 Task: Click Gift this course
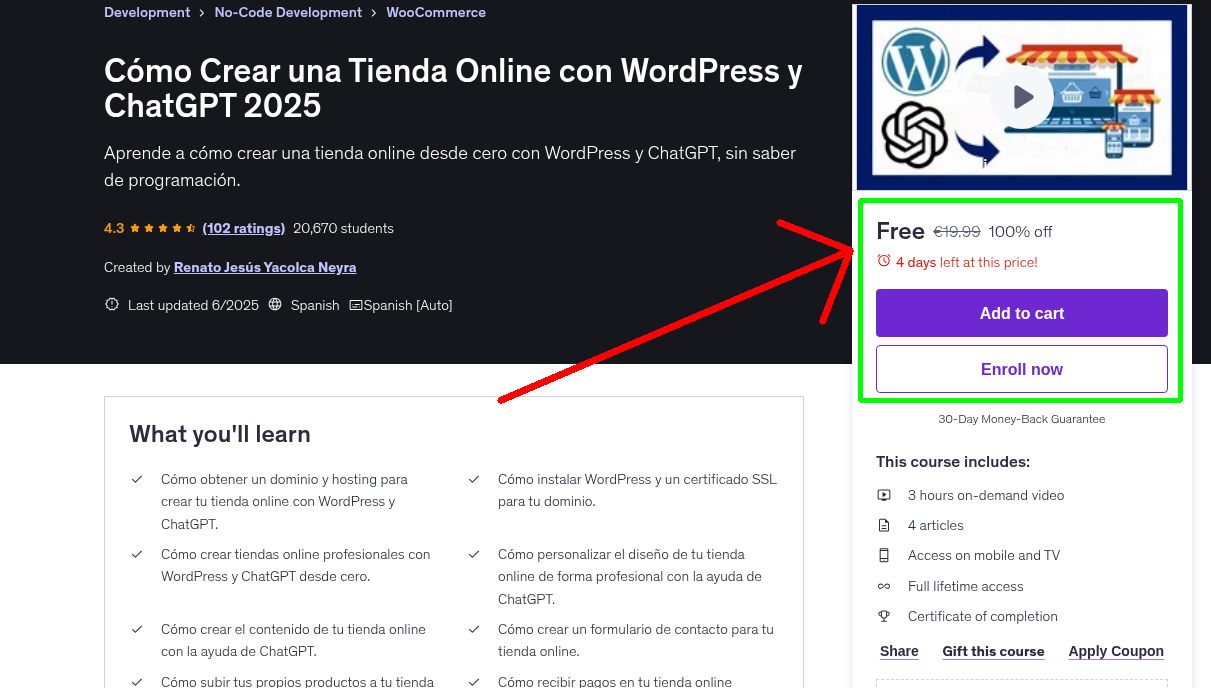(993, 651)
